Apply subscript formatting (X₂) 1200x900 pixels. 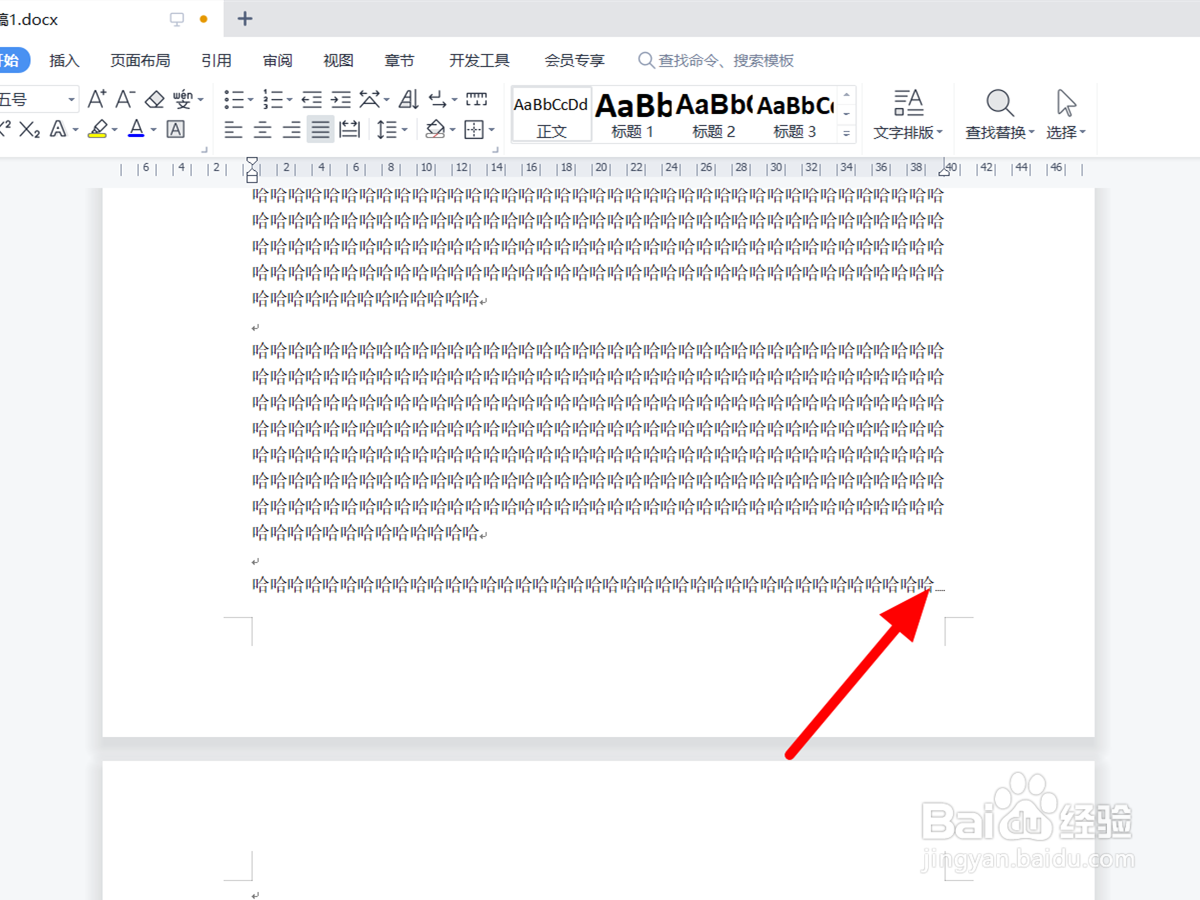[x=30, y=129]
